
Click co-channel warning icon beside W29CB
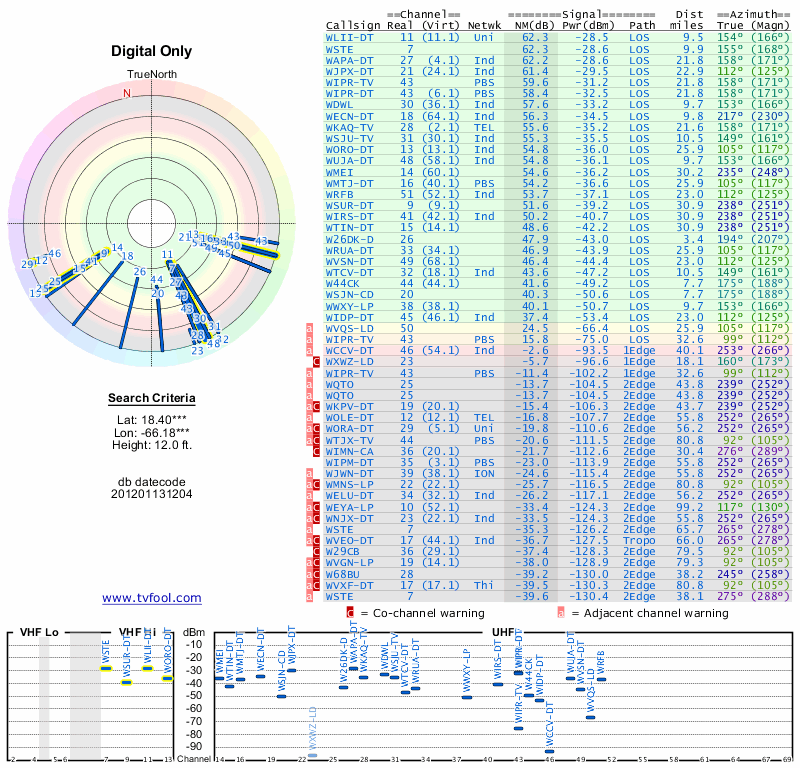coord(316,552)
